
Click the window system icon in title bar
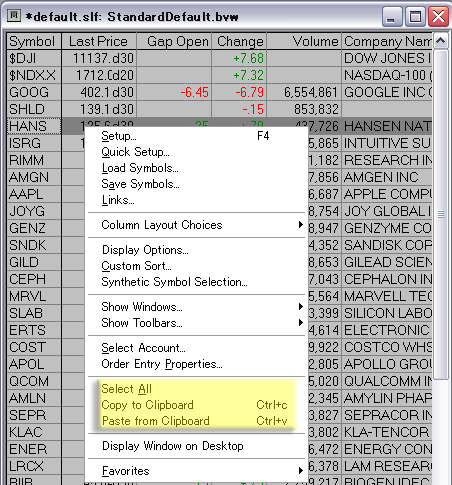tap(14, 15)
